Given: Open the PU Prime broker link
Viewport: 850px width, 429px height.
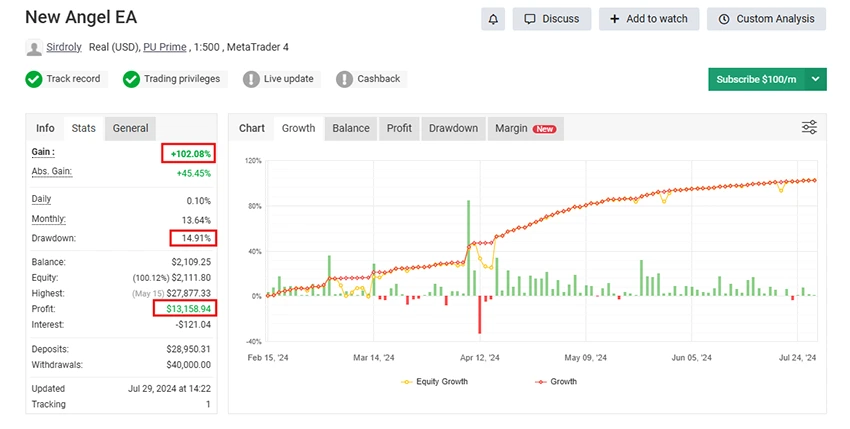Looking at the screenshot, I should 171,47.
